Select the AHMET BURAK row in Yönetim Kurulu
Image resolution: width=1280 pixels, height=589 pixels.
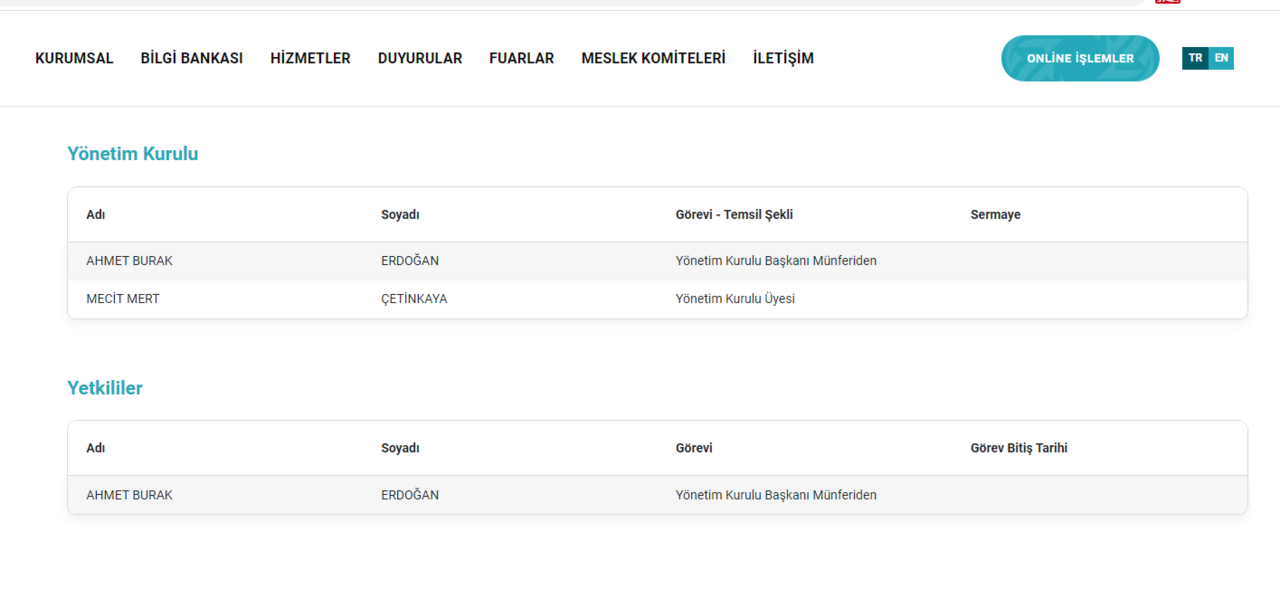coord(400,260)
